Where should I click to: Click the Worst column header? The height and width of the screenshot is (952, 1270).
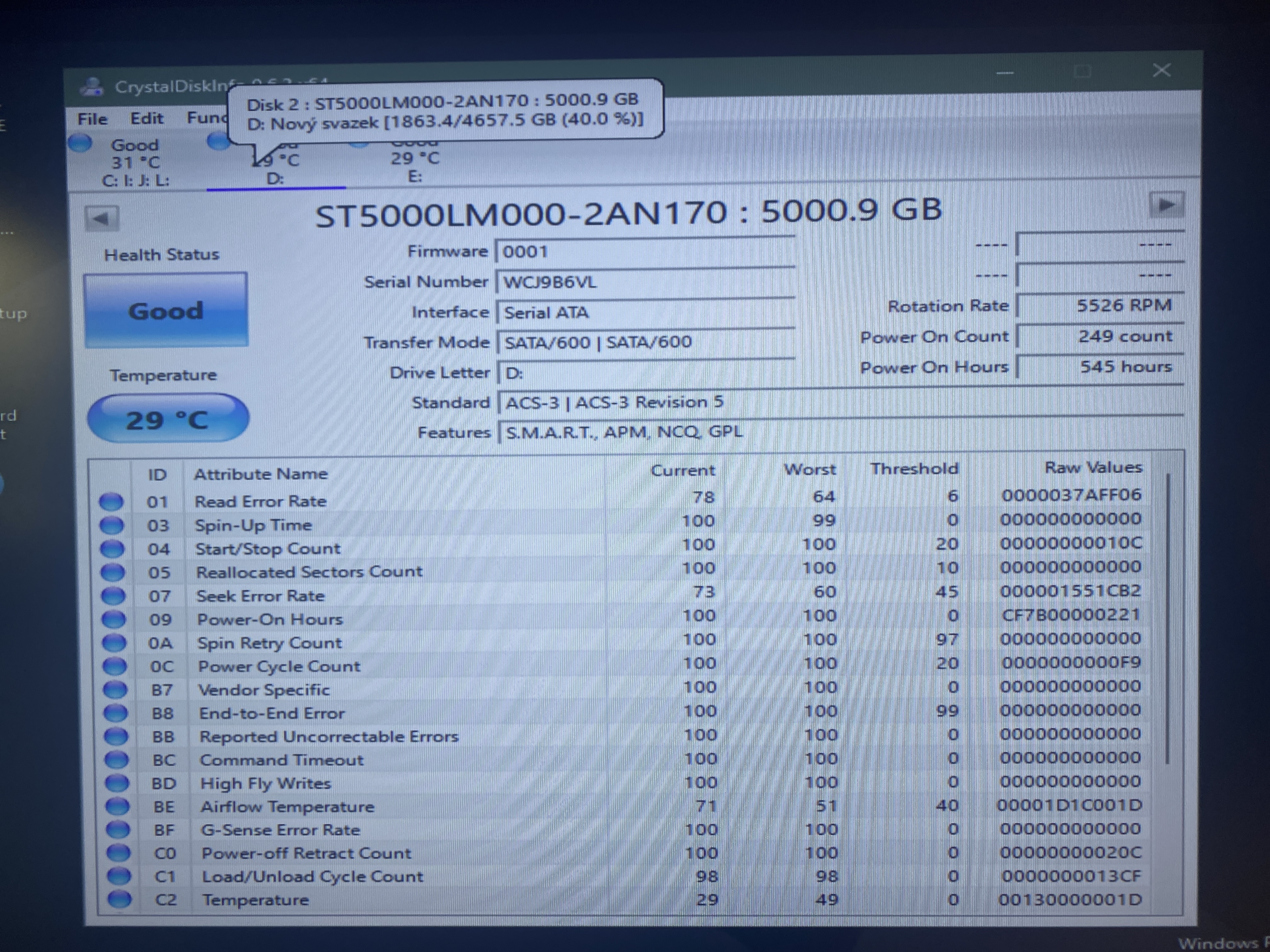(x=810, y=469)
